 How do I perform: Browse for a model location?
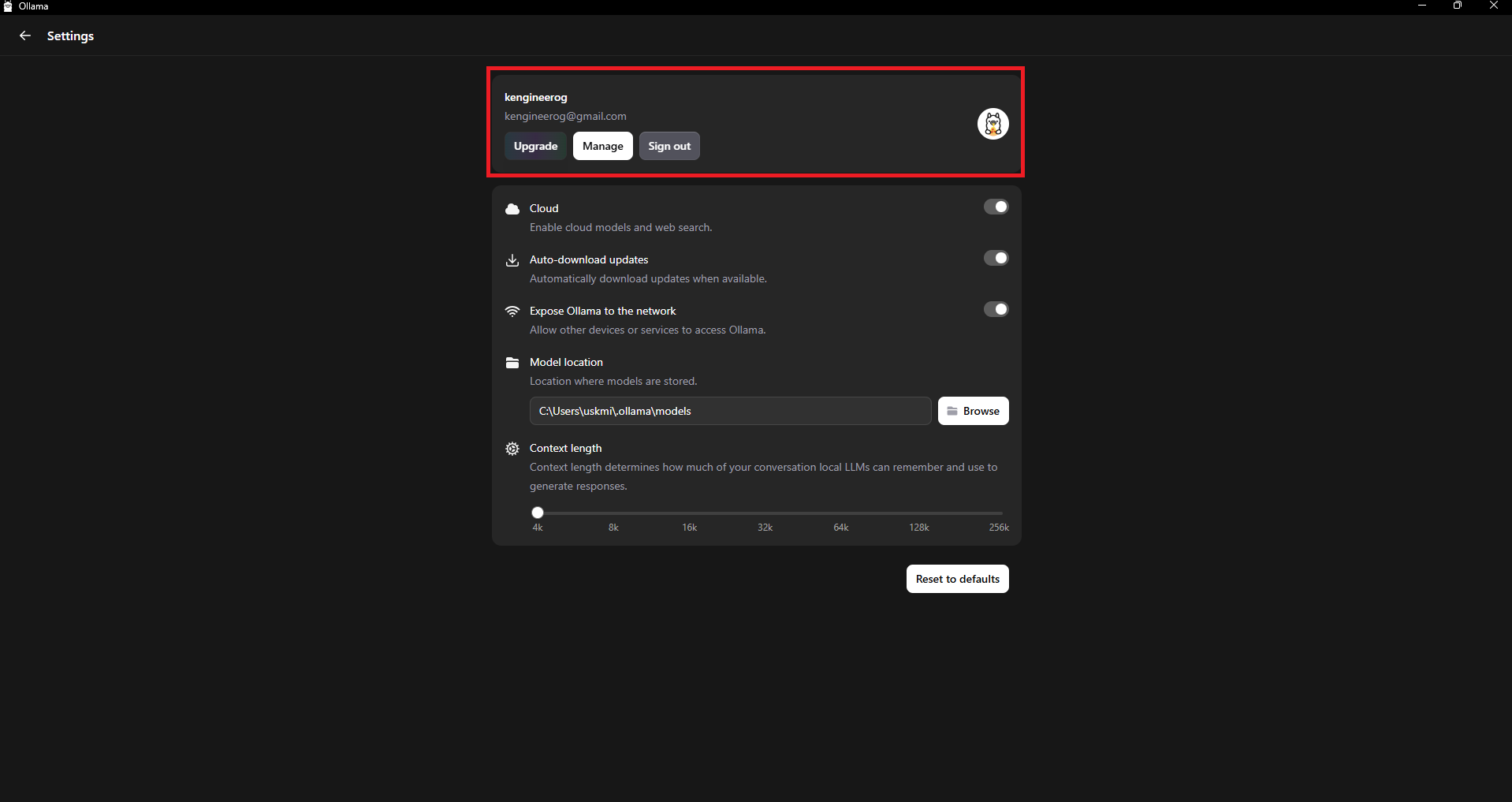point(974,411)
